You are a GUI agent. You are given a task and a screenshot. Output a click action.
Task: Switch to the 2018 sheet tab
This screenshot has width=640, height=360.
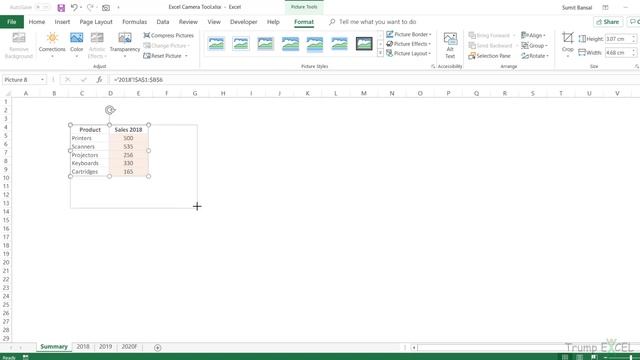point(83,347)
